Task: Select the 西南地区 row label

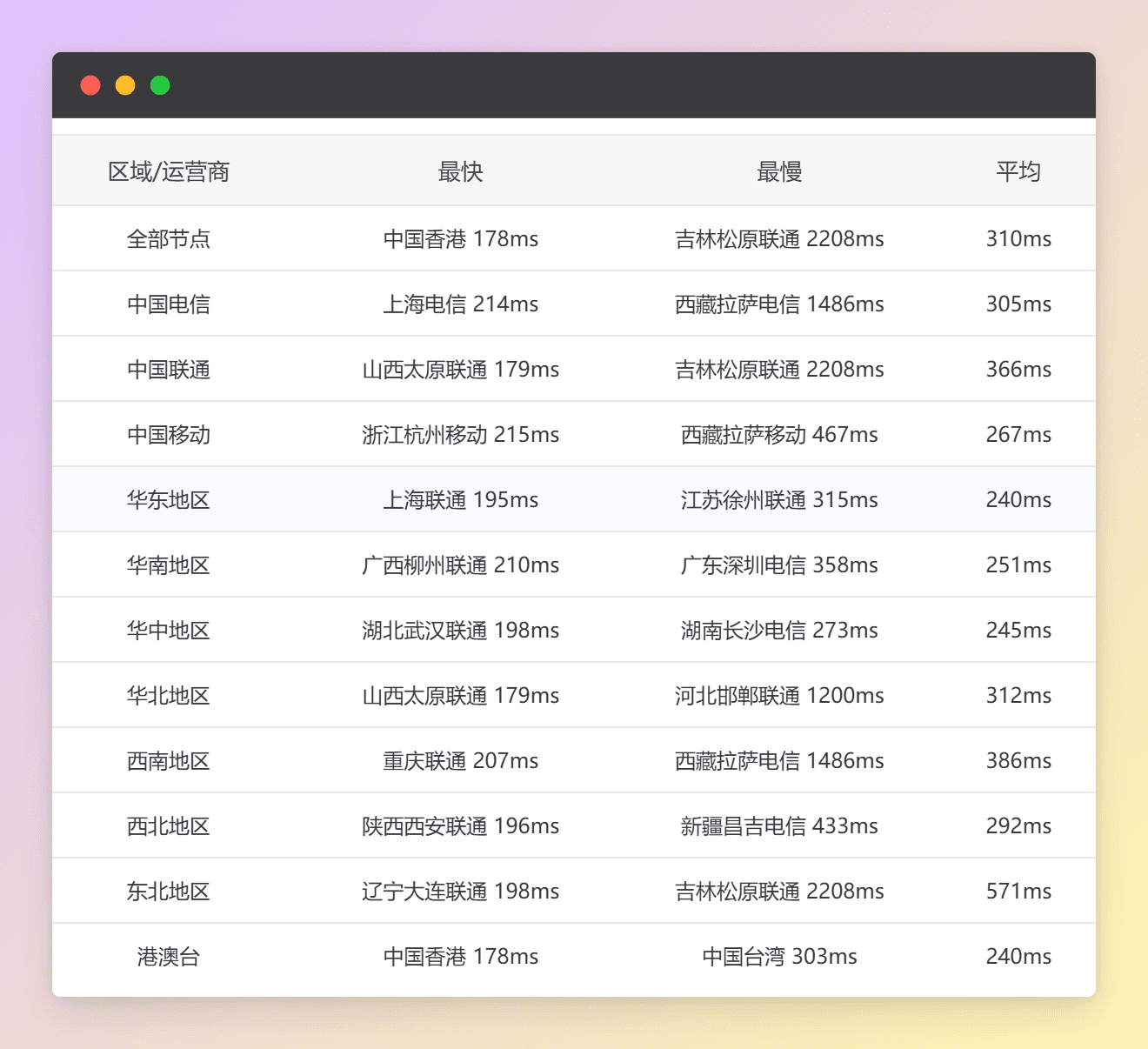Action: coord(169,760)
